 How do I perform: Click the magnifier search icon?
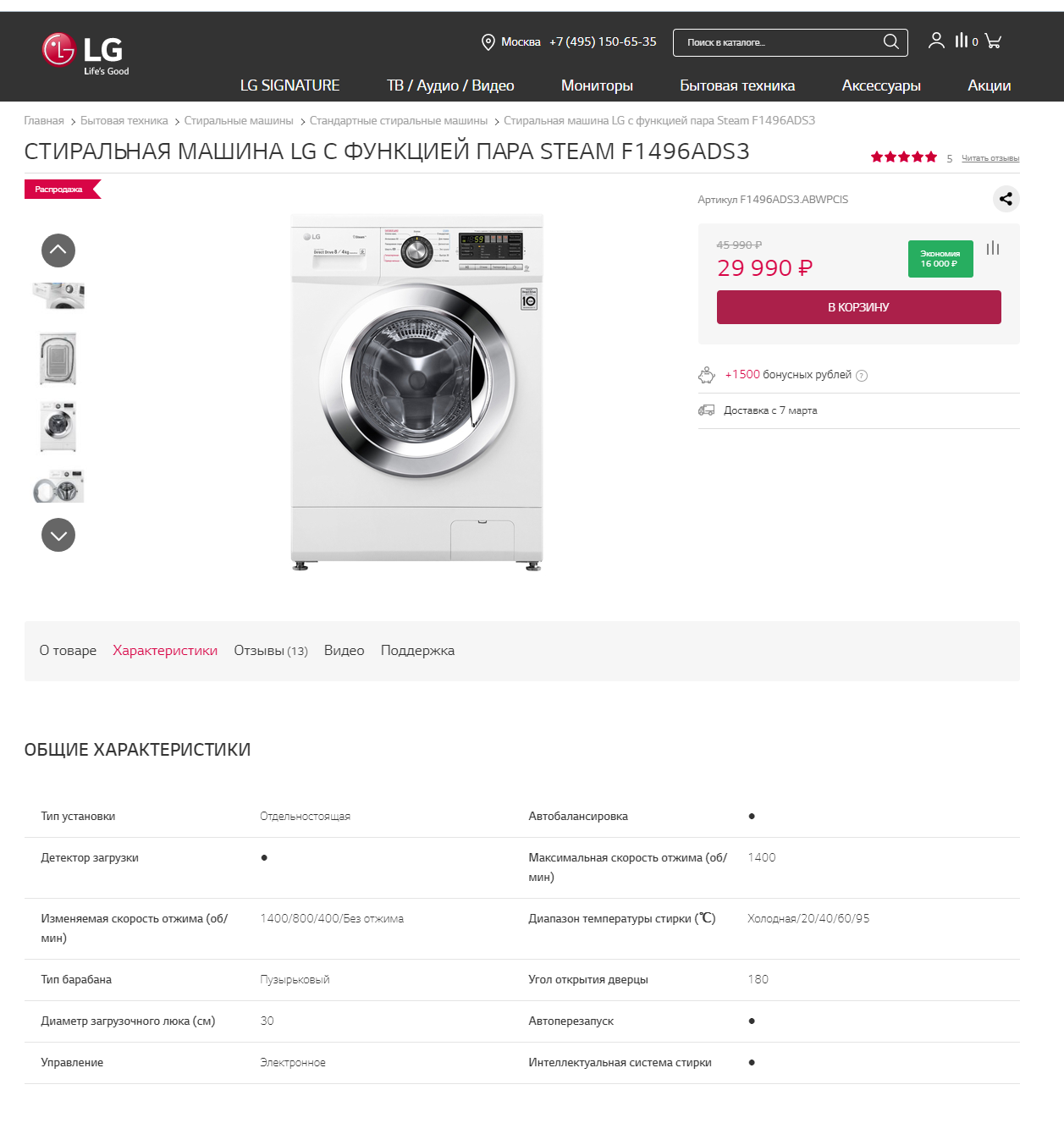[890, 42]
